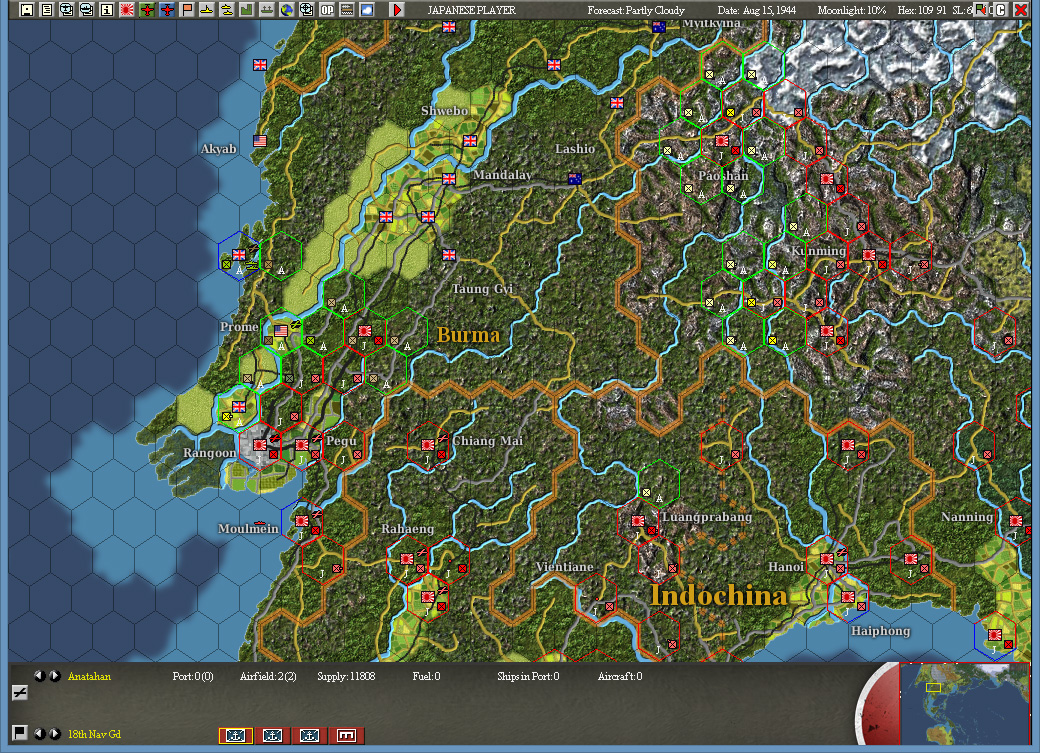Click the Akyab base label
This screenshot has height=753, width=1040.
click(218, 149)
